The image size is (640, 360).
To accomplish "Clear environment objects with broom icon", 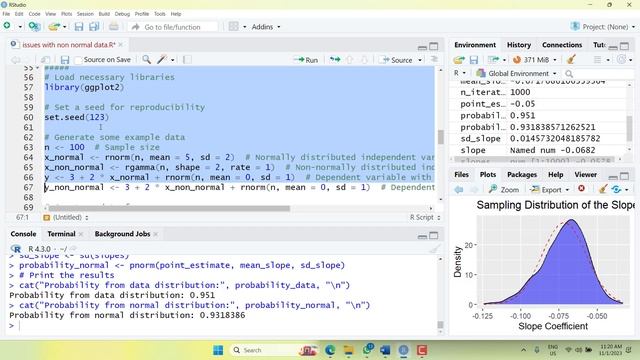I will click(x=571, y=60).
